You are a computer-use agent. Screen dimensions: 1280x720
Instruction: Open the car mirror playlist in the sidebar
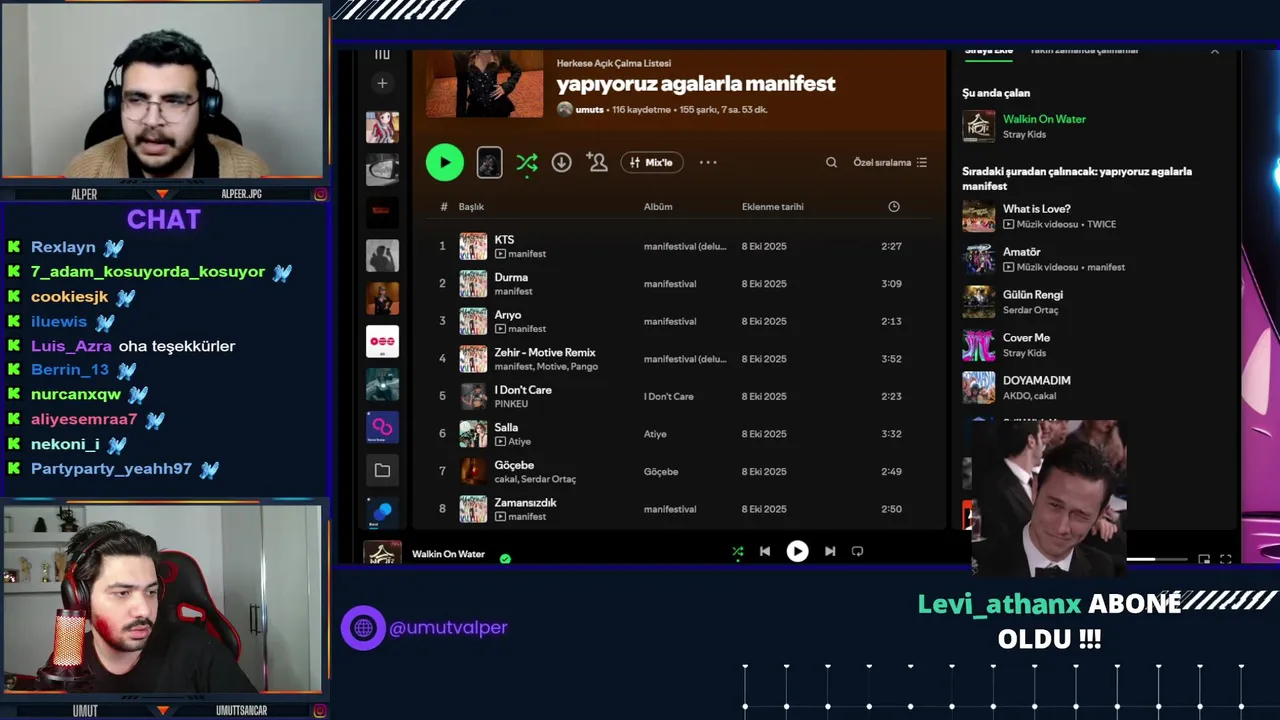[382, 170]
